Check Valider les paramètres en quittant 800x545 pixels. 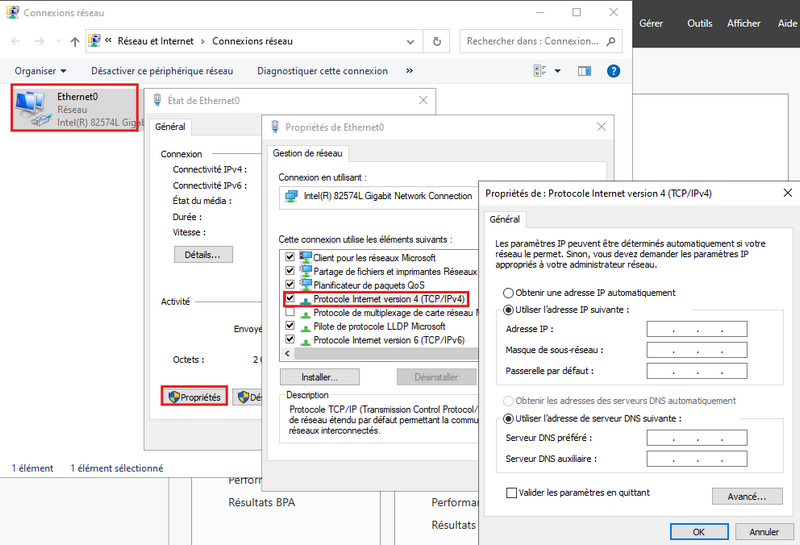(x=512, y=493)
